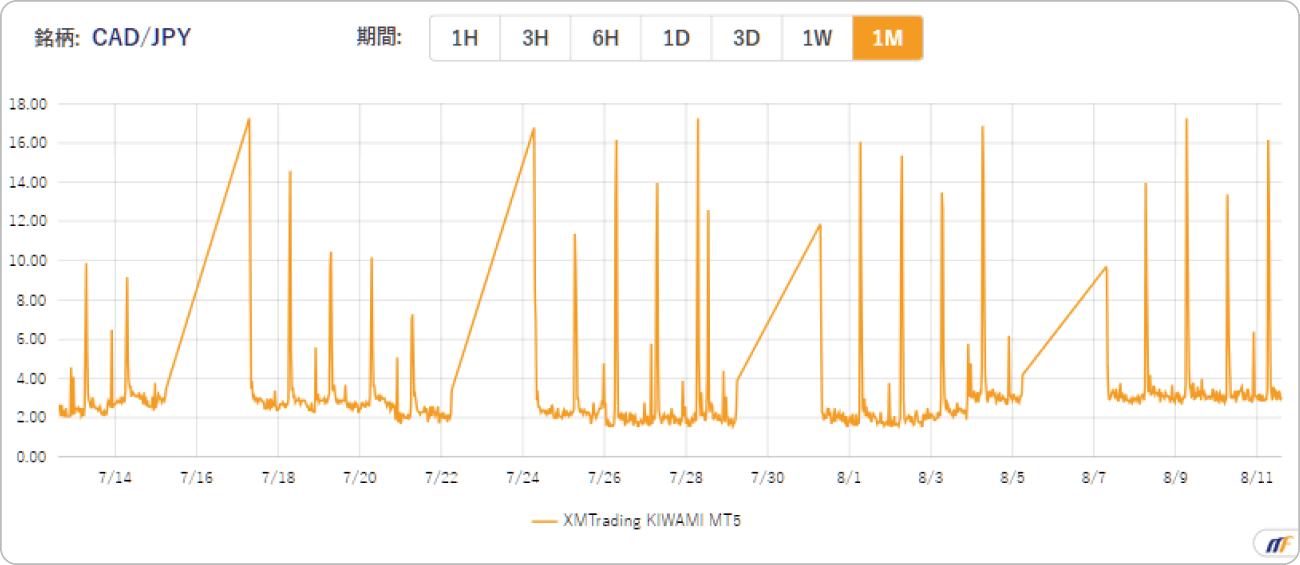This screenshot has width=1300, height=565.
Task: Click the 8/7 date label
Action: pyautogui.click(x=1094, y=477)
